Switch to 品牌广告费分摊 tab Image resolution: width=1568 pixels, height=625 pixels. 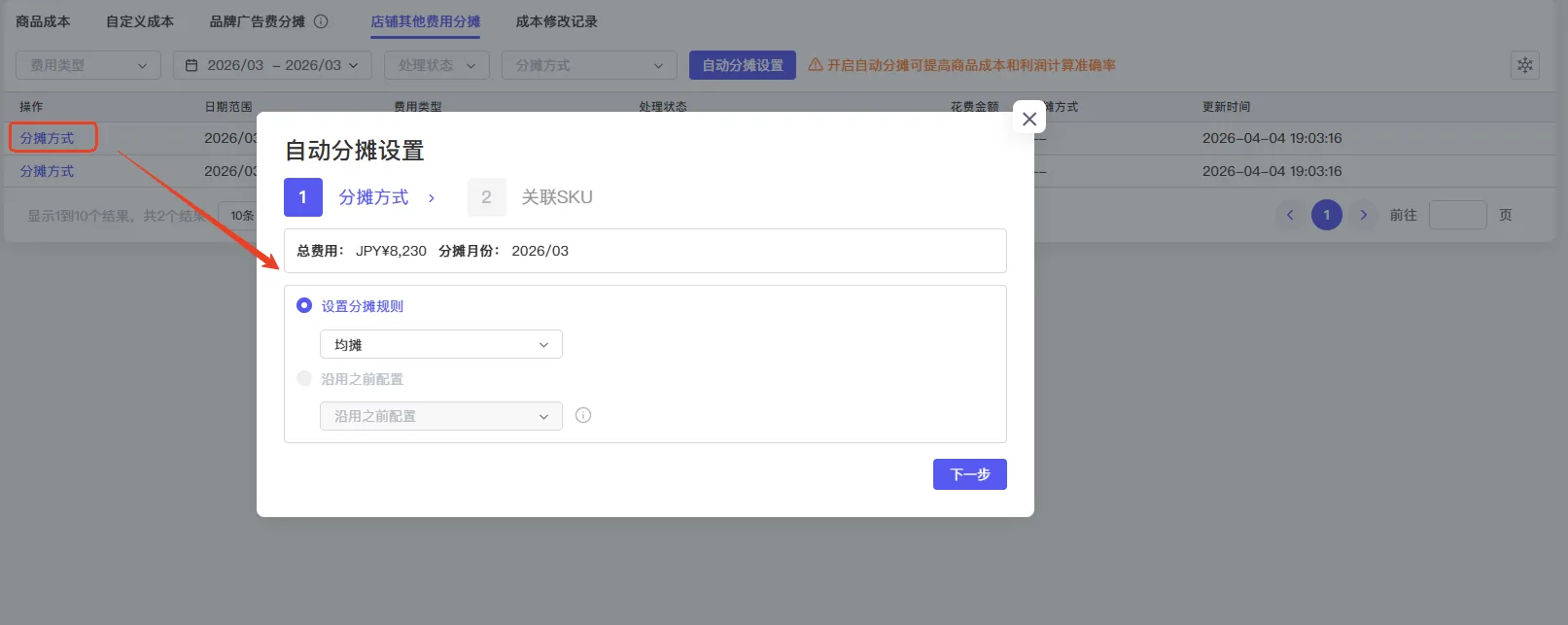pos(258,21)
